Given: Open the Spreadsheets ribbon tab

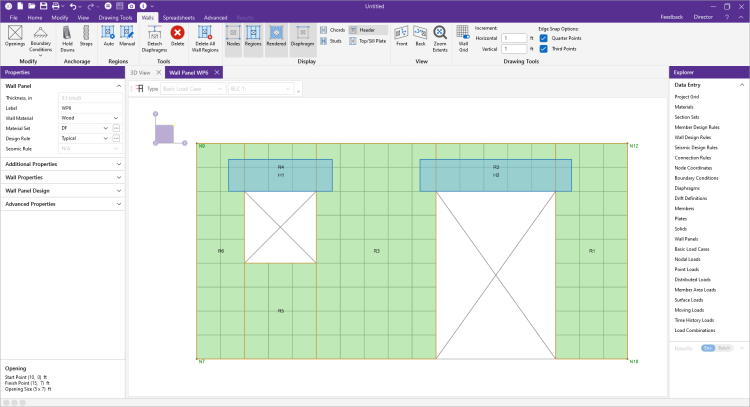Looking at the screenshot, I should (x=180, y=18).
